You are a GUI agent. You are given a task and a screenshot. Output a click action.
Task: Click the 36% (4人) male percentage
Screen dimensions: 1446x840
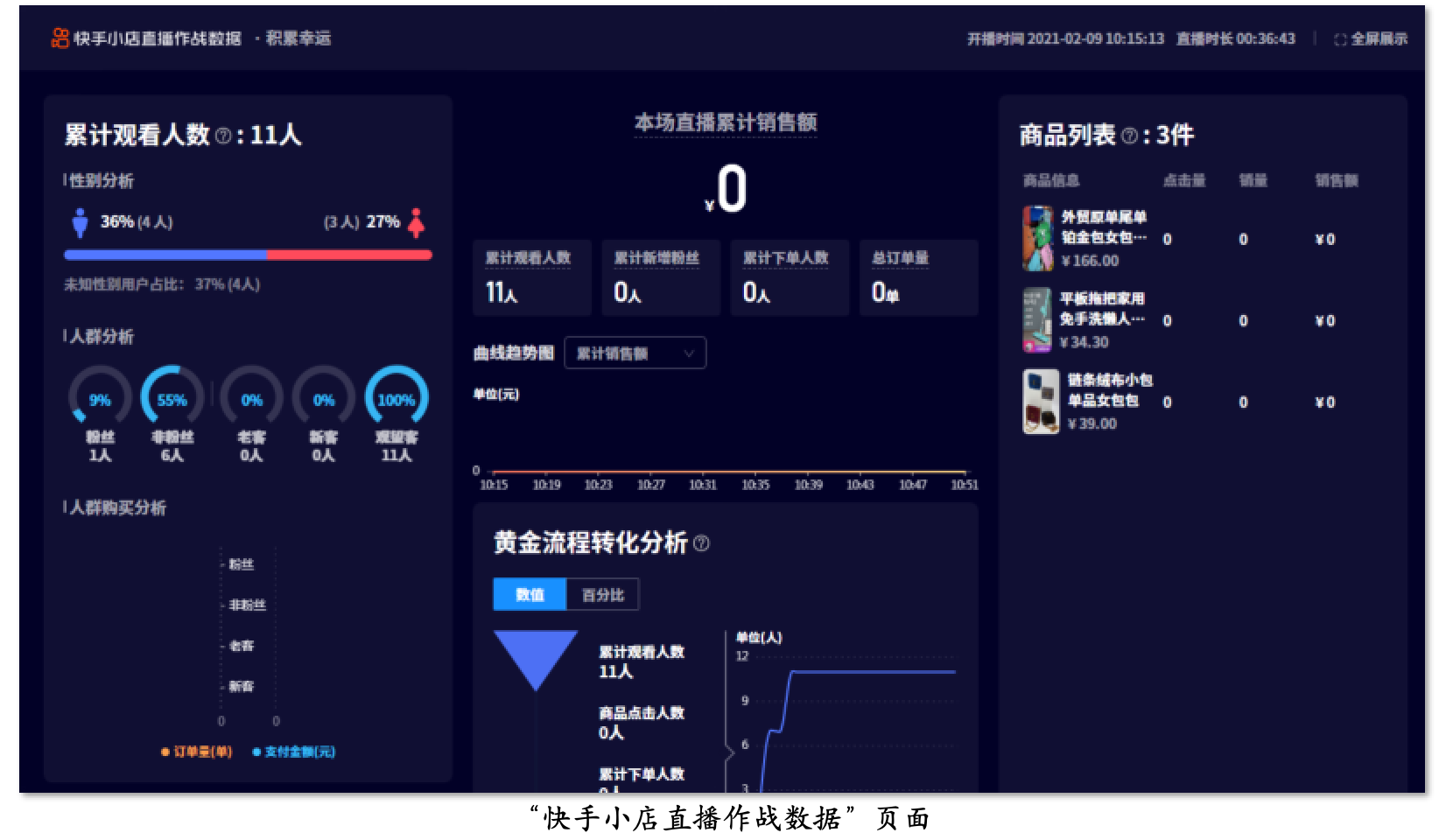click(x=137, y=222)
